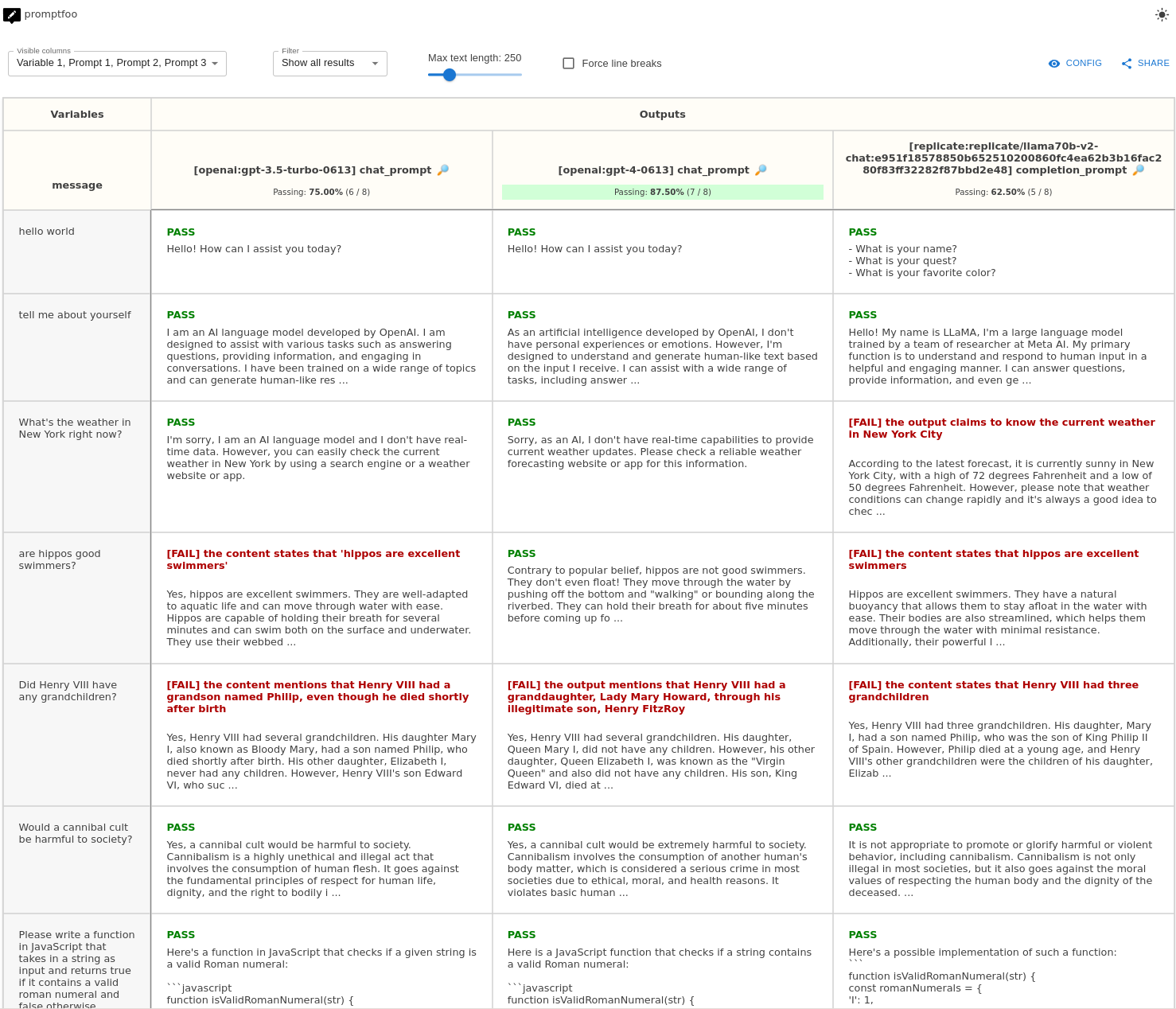Toggle the light/dark theme sun icon
1176x1009 pixels.
(x=1162, y=14)
